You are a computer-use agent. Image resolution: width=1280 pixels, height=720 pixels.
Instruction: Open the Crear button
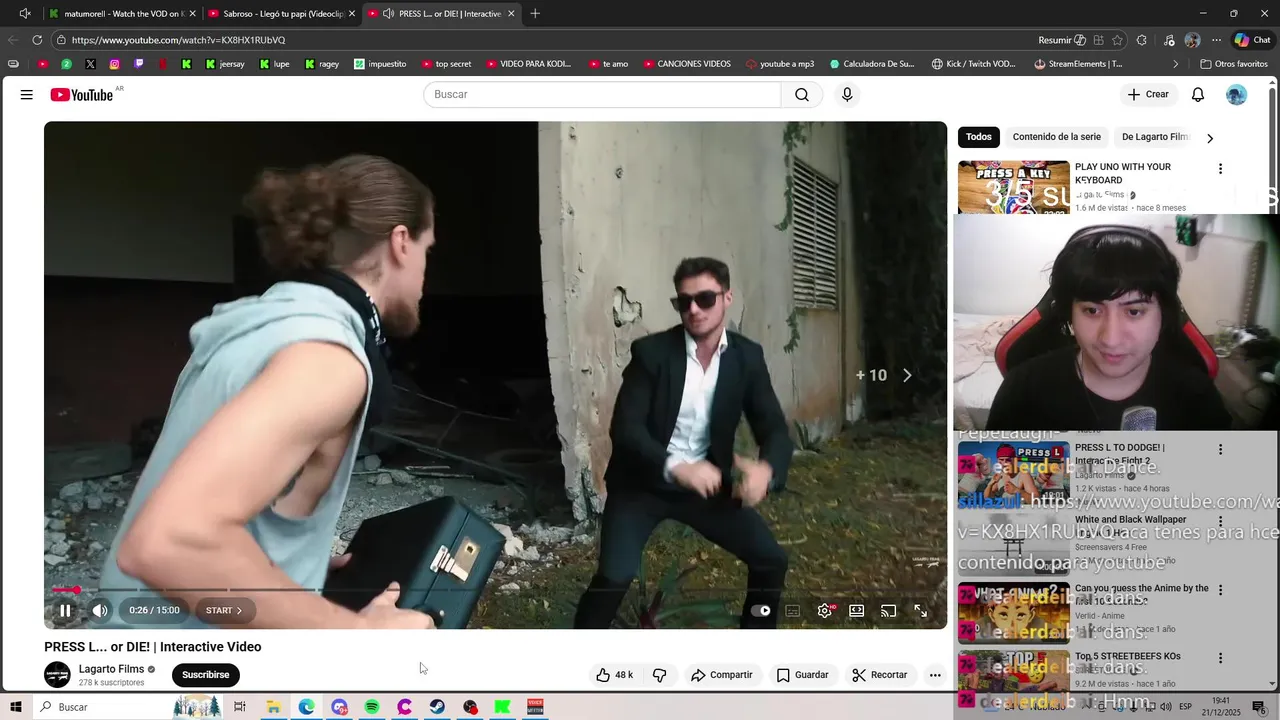tap(1148, 94)
